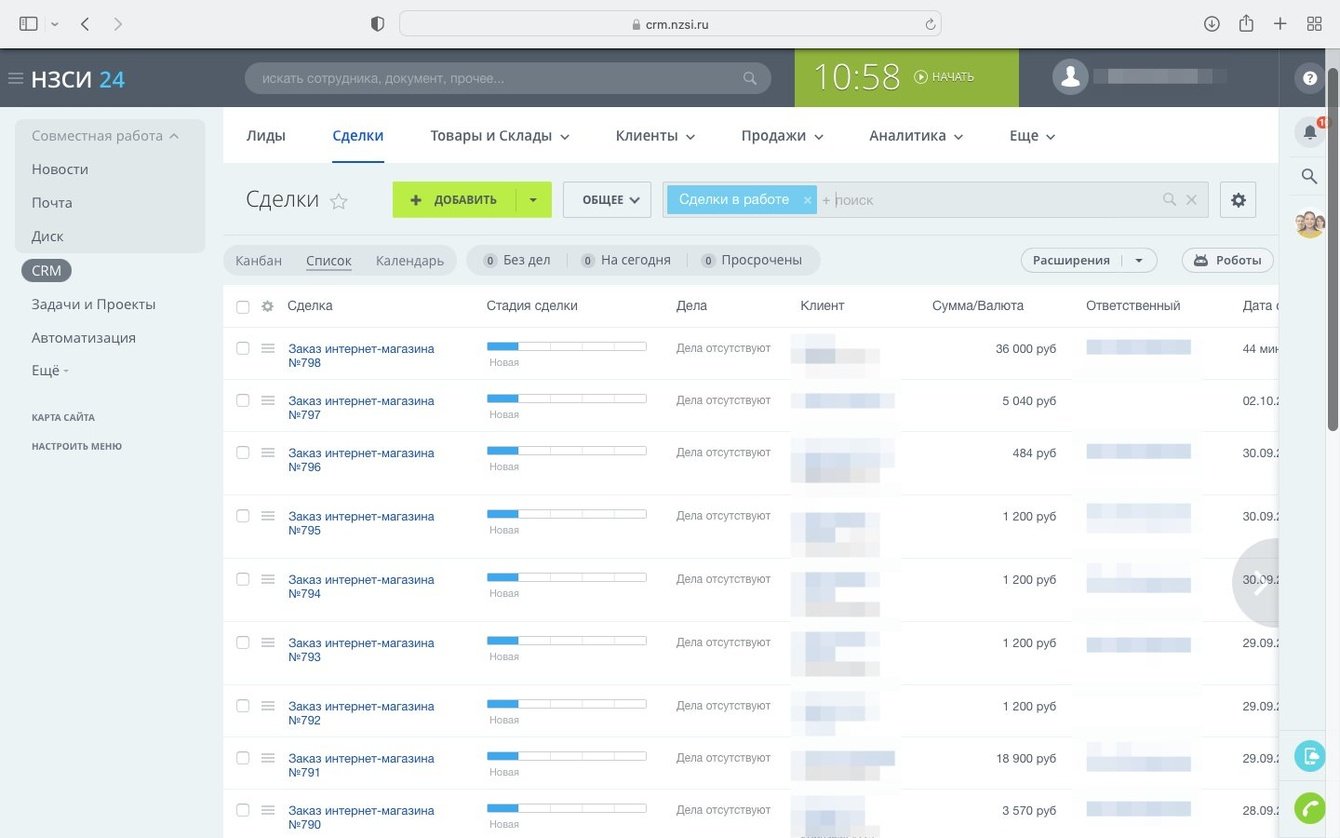
Task: Filter deals by Просрочены counter
Action: click(x=754, y=260)
